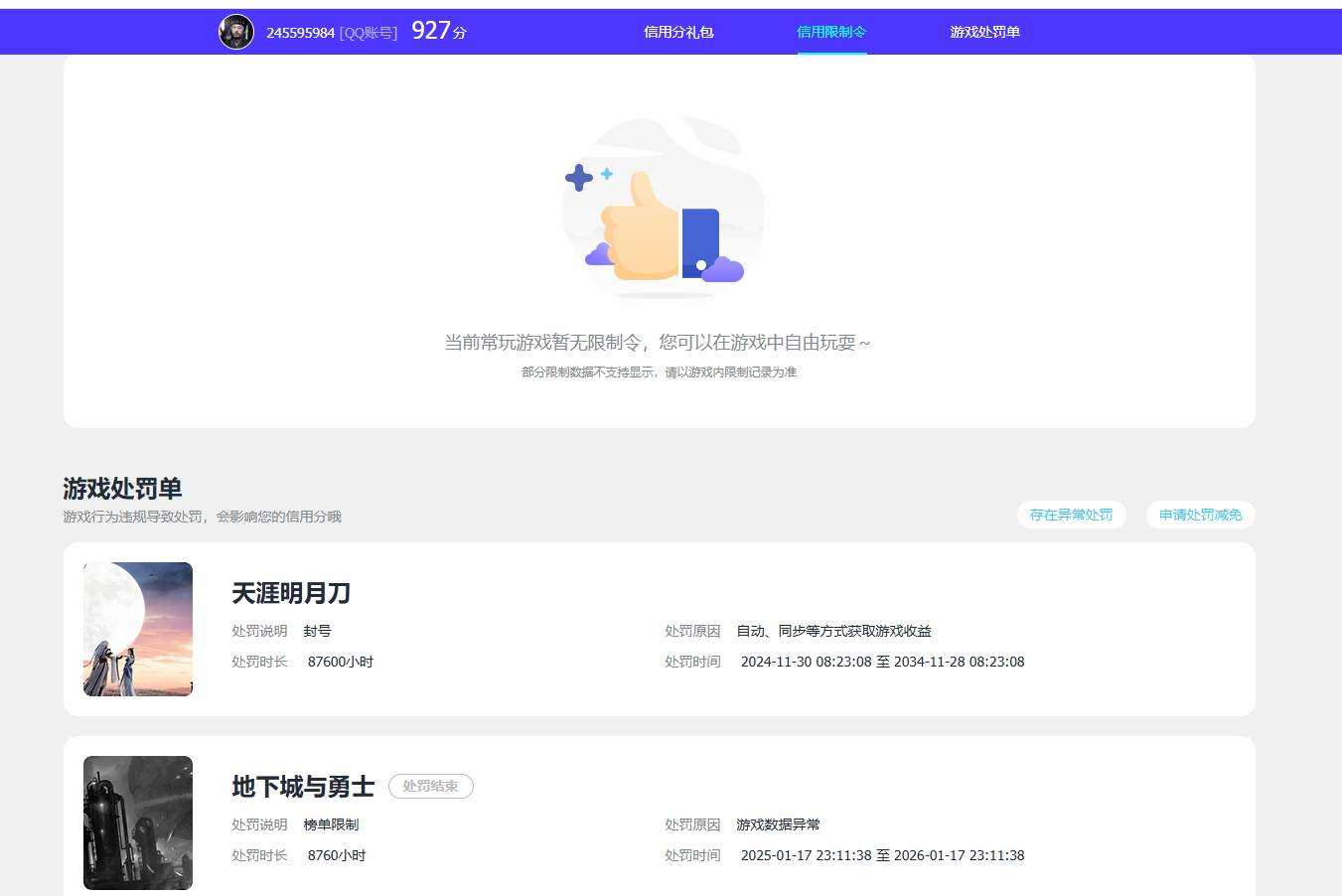Click the 当前常玩游戏暂无限制令 message
Image resolution: width=1342 pixels, height=896 pixels.
coord(657,343)
